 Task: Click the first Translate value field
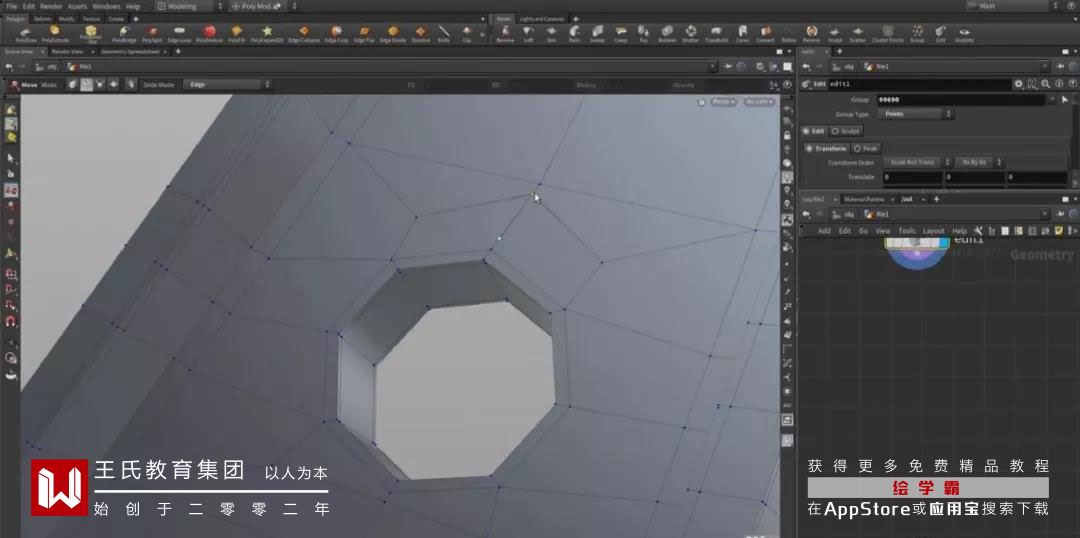click(x=913, y=177)
